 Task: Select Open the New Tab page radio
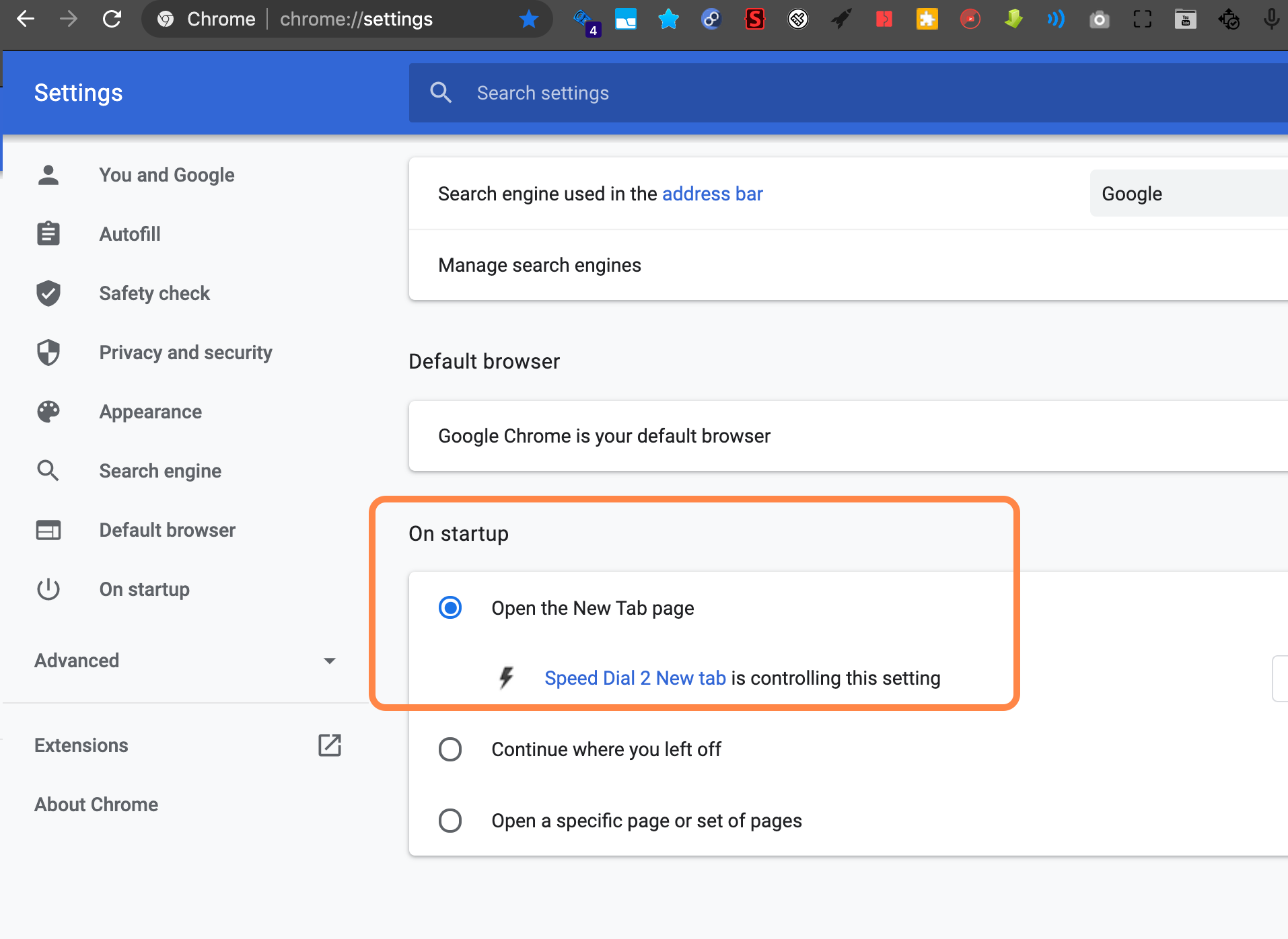coord(450,607)
